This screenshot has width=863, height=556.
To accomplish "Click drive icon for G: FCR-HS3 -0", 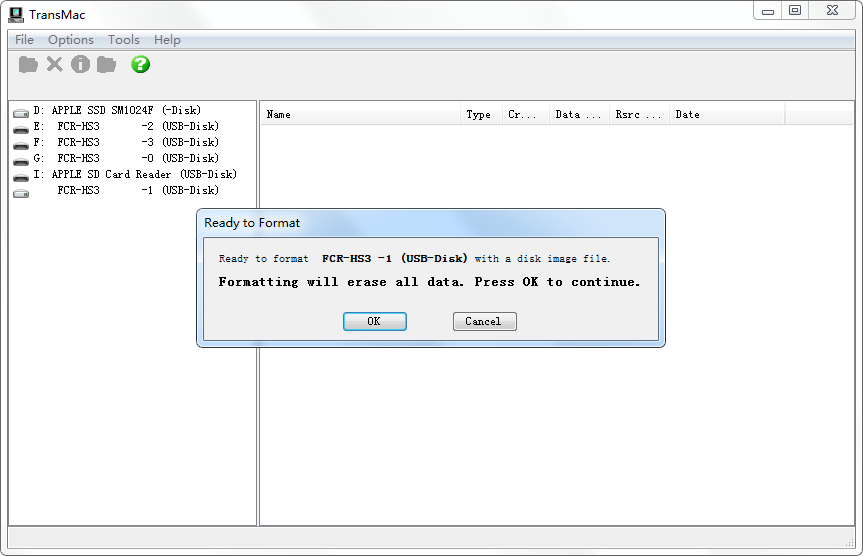I will (21, 162).
